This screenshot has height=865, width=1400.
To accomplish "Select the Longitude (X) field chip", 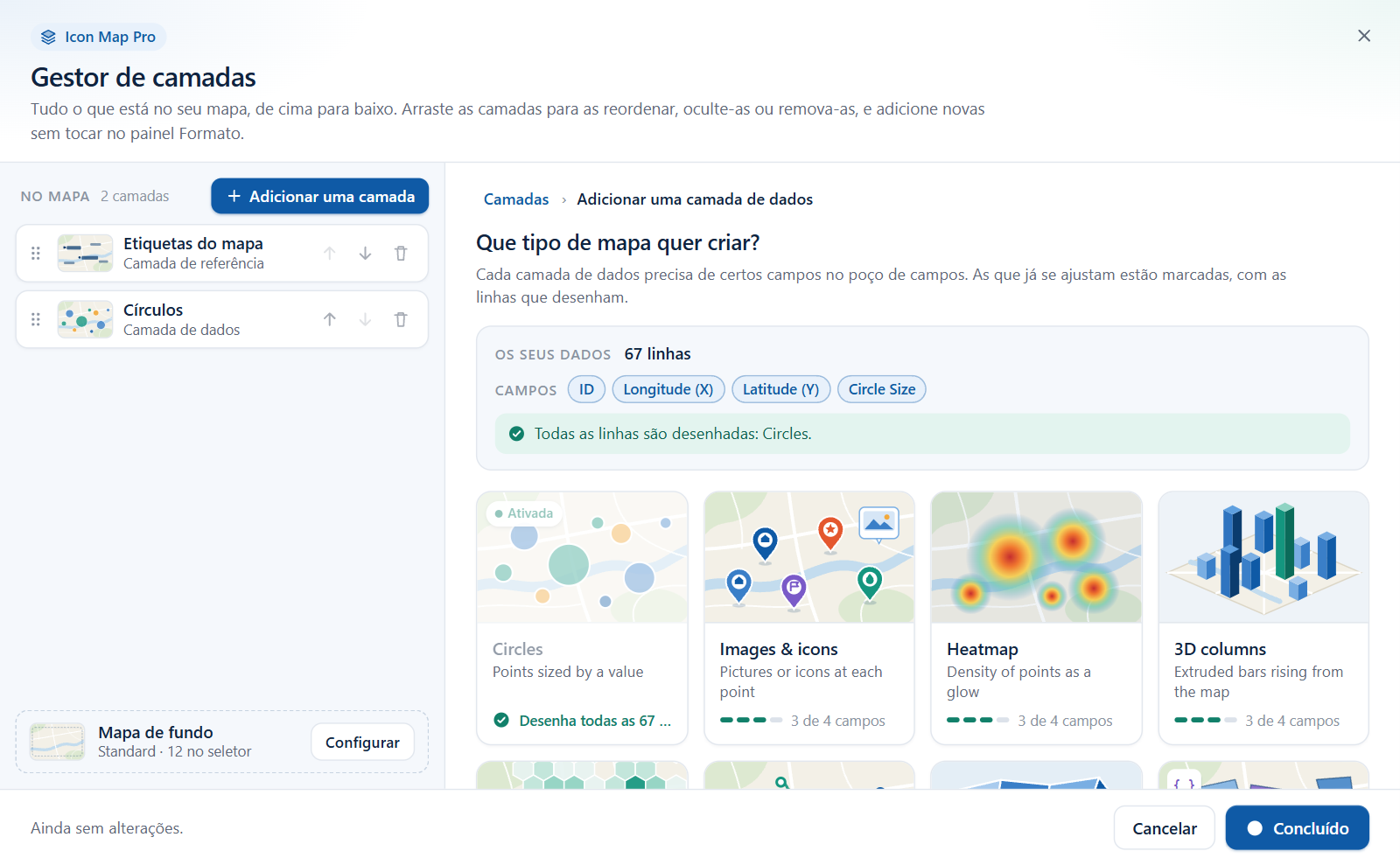I will [x=668, y=389].
